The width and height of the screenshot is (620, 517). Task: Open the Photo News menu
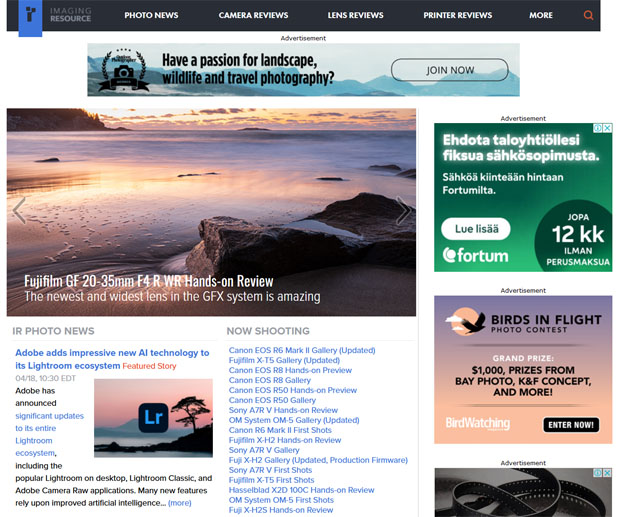(x=151, y=15)
